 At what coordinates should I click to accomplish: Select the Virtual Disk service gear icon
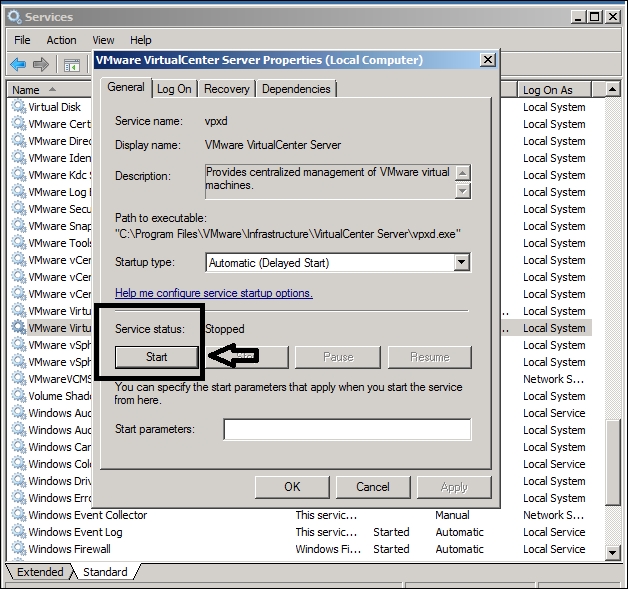click(x=18, y=107)
